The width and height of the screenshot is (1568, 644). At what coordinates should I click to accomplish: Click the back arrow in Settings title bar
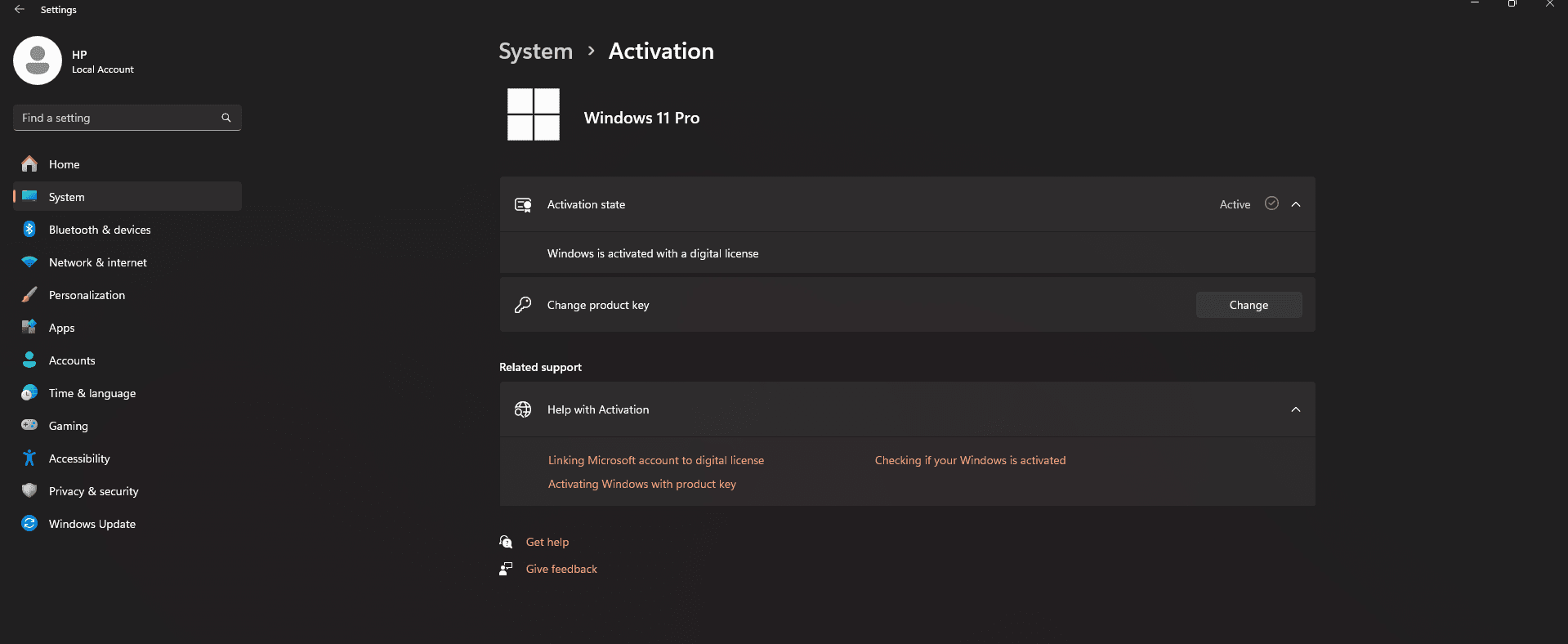tap(20, 9)
